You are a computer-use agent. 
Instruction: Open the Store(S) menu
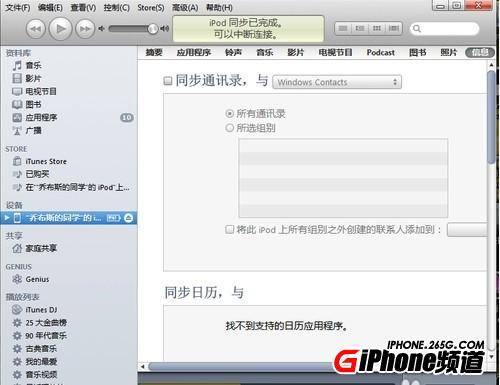click(151, 7)
